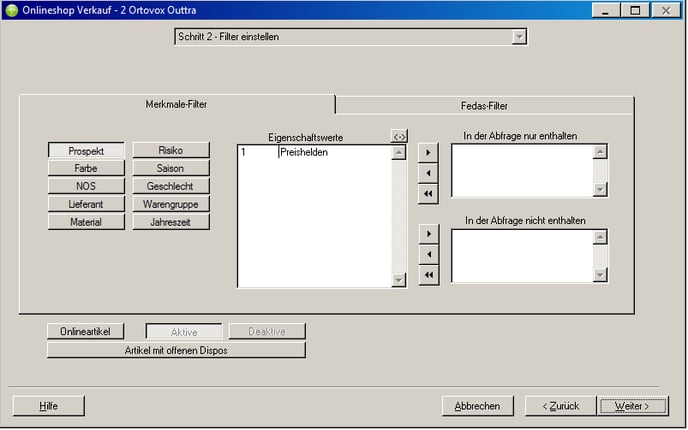Click Artikel mit offenen Dispos button

(x=176, y=350)
